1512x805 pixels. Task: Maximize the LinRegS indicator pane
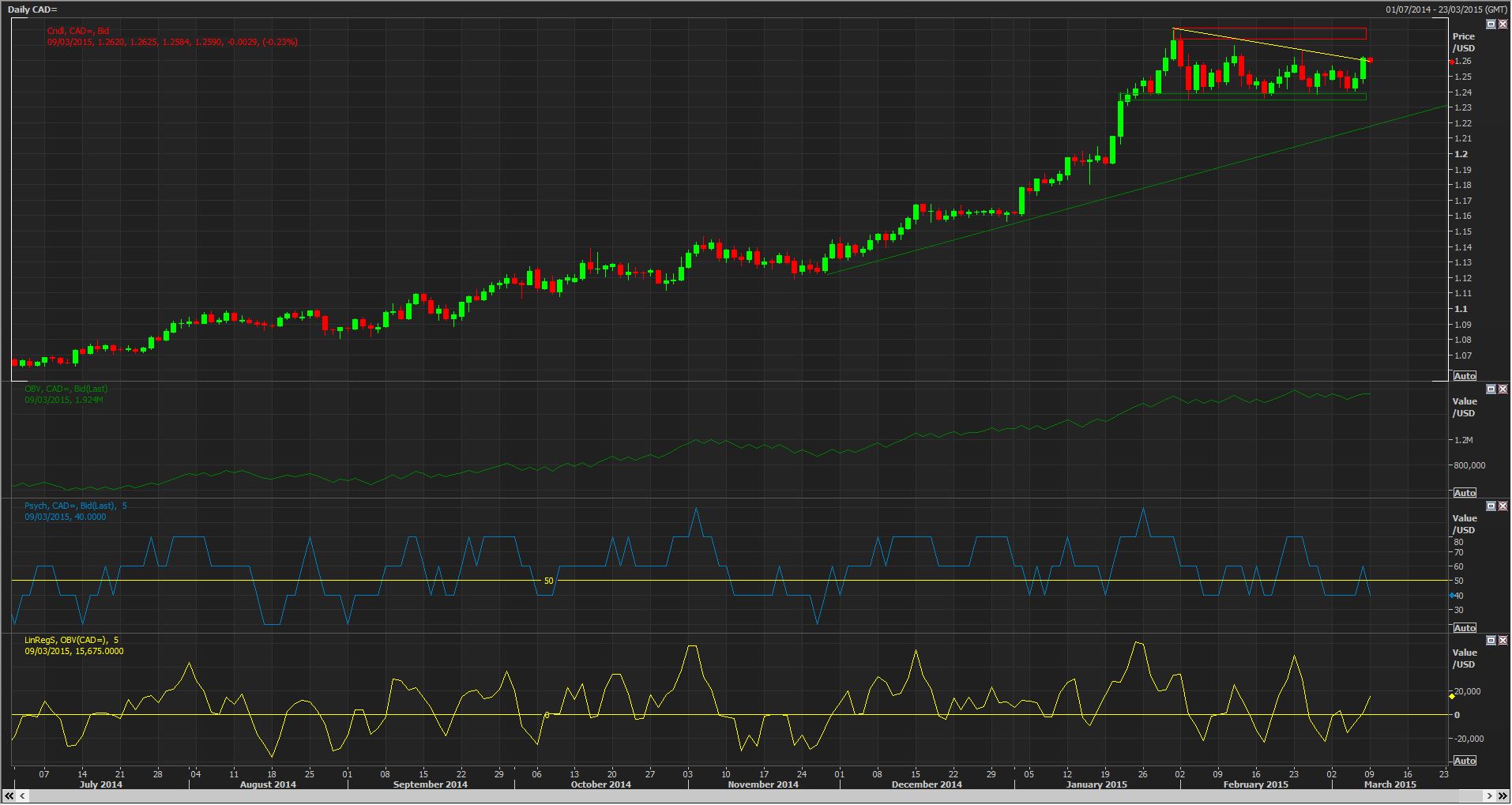click(1491, 641)
